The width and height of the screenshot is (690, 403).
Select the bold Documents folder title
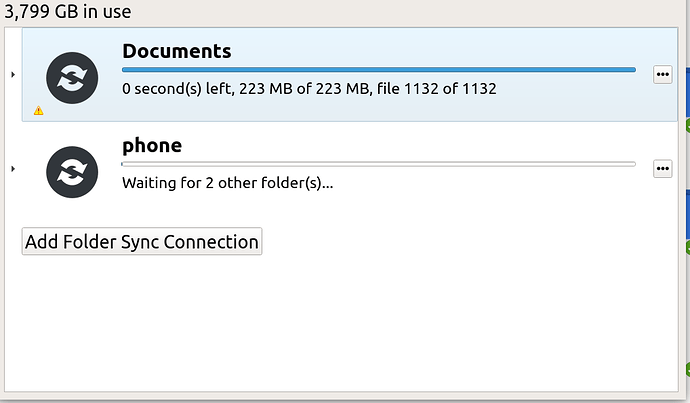tap(176, 51)
